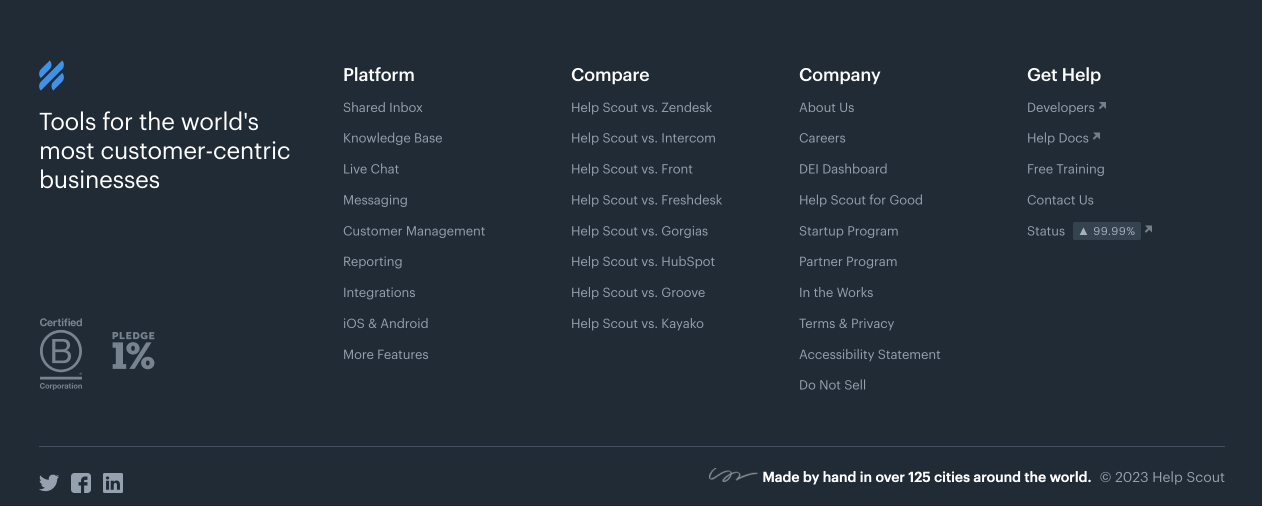Screen dimensions: 1262x507
Task: Click the Company column heading
Action: click(x=839, y=75)
